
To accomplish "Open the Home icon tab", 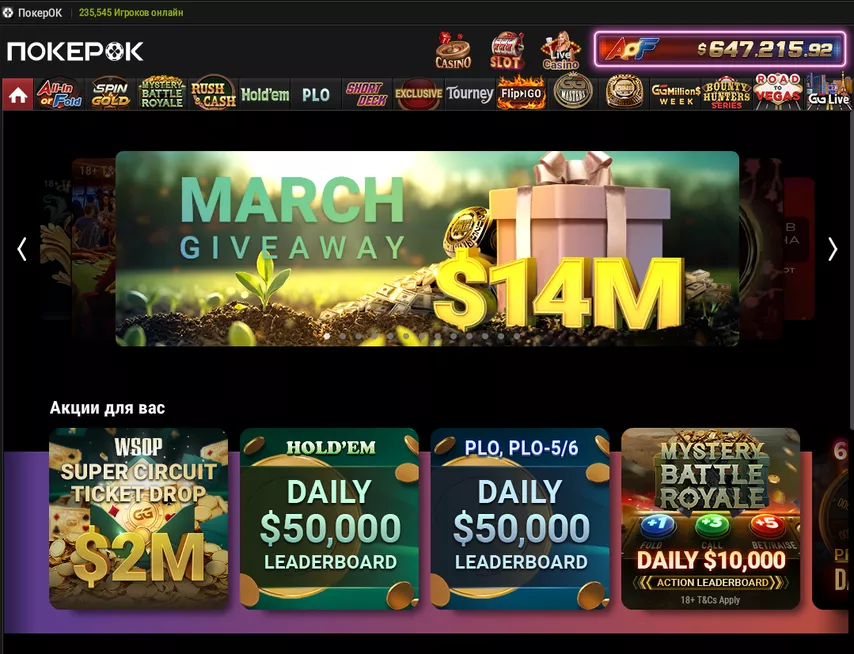I will coord(17,94).
